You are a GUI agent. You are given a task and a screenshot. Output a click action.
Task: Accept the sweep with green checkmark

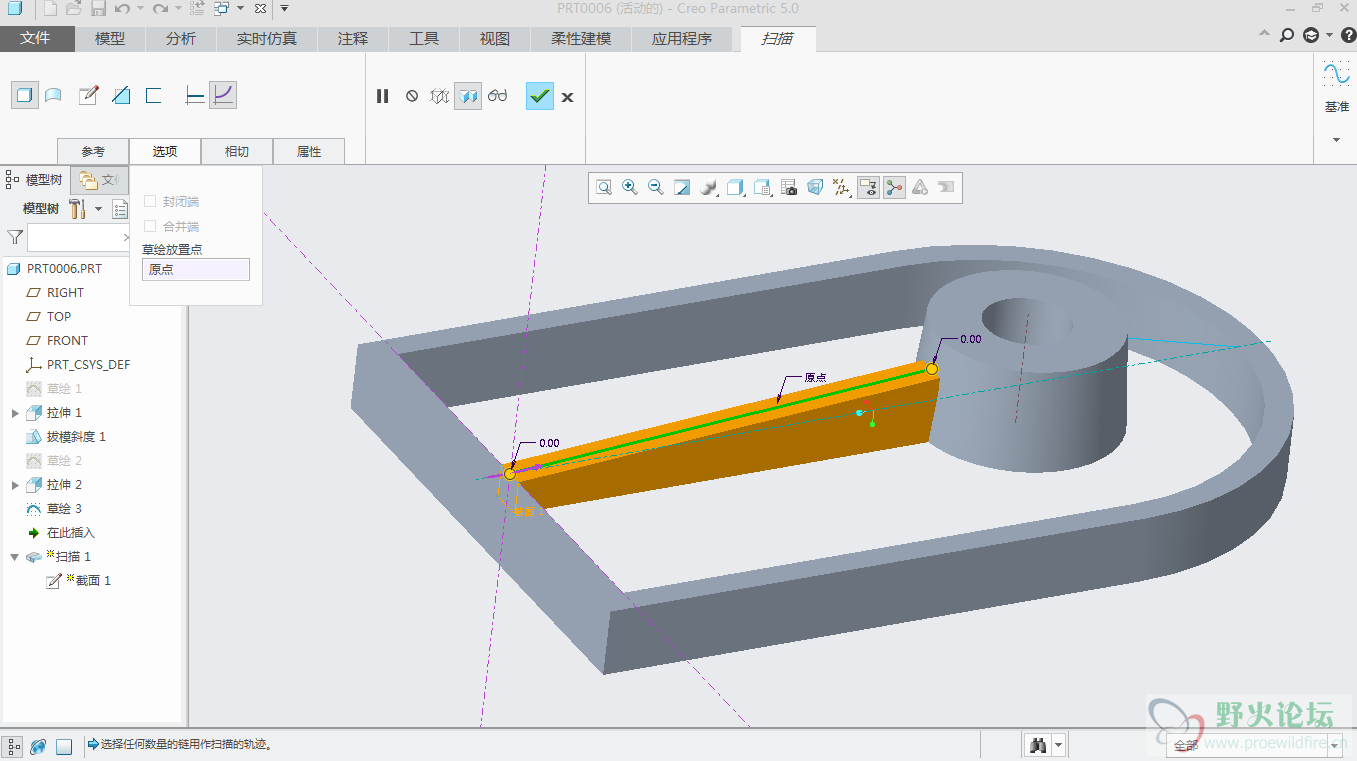tap(540, 96)
